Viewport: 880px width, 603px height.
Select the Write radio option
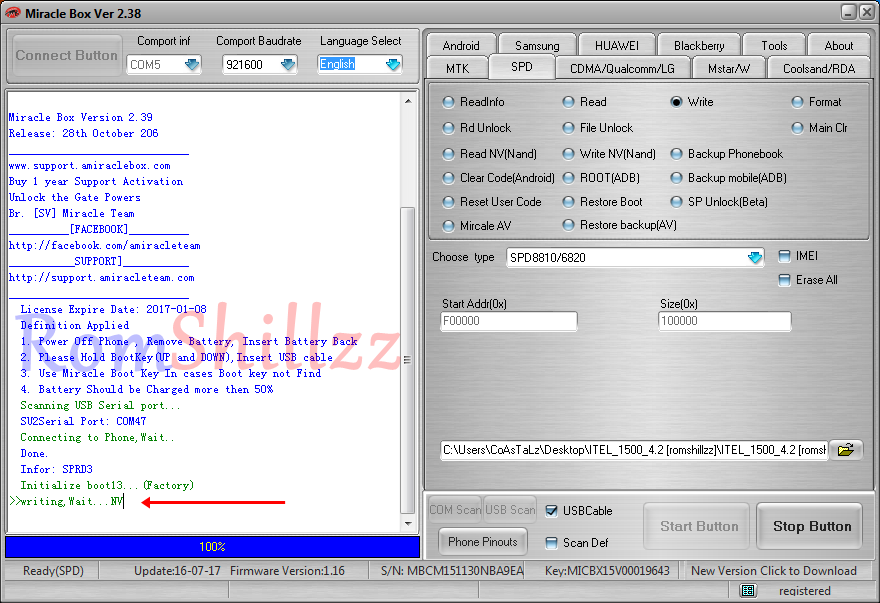click(x=692, y=102)
